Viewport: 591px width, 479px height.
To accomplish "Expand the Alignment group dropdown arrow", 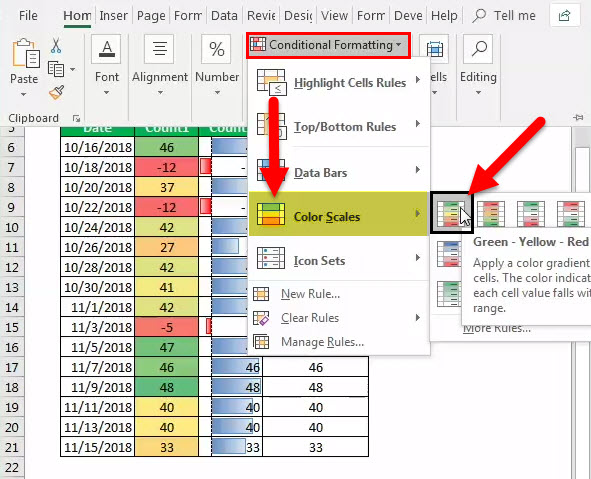I will point(160,93).
